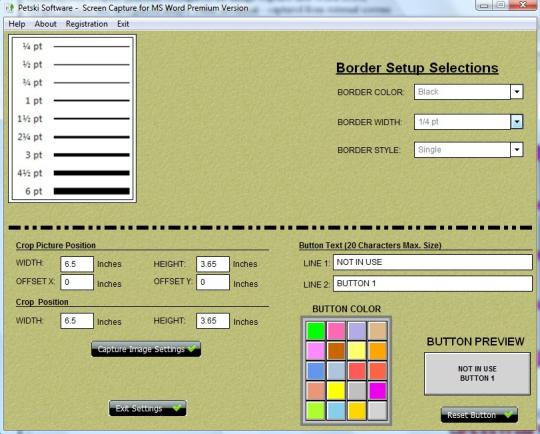Click the Crop Picture Position WIDTH field
540x434 pixels.
pyautogui.click(x=77, y=264)
